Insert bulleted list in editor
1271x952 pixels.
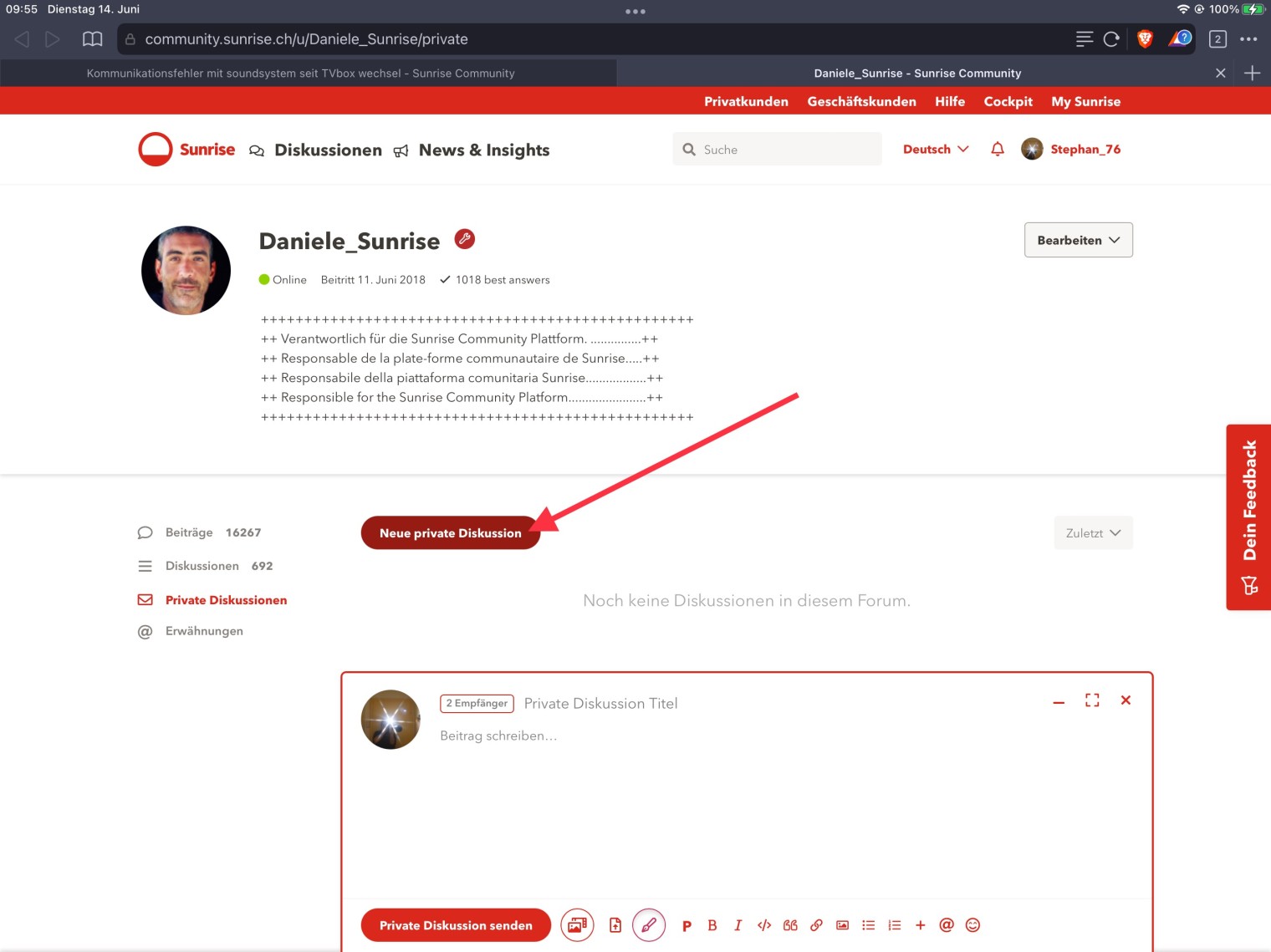tap(868, 925)
